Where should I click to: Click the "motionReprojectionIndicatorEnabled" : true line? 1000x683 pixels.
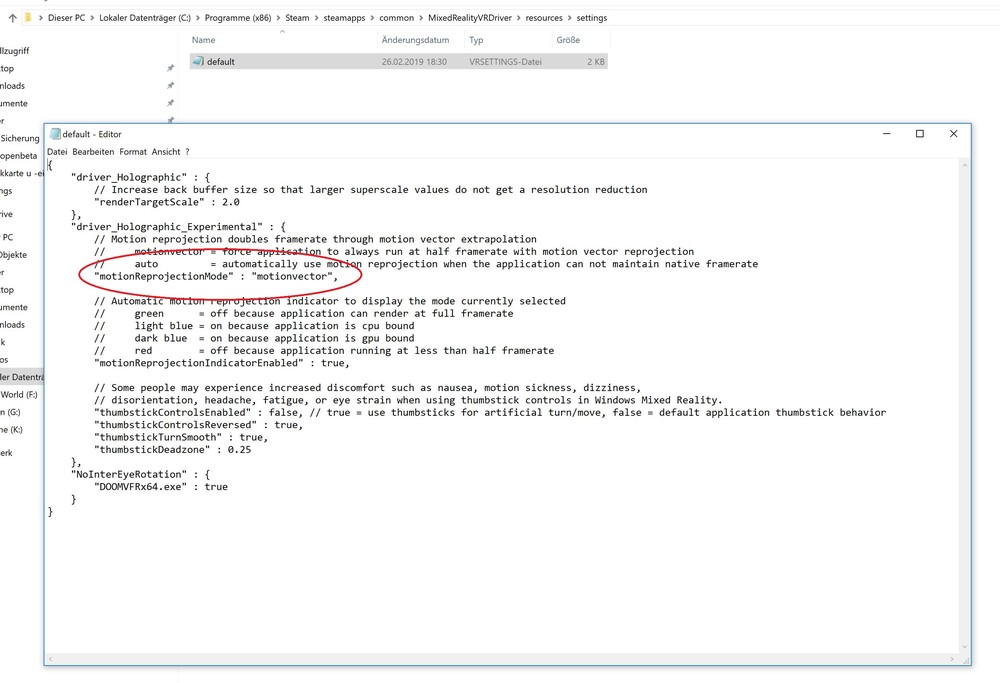point(221,363)
